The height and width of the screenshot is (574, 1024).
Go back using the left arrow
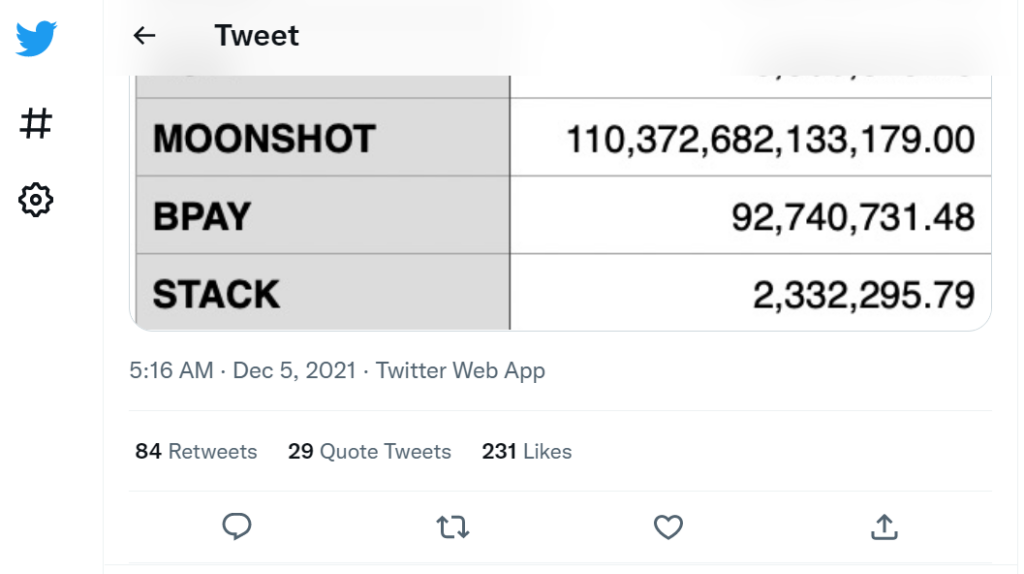pos(144,35)
